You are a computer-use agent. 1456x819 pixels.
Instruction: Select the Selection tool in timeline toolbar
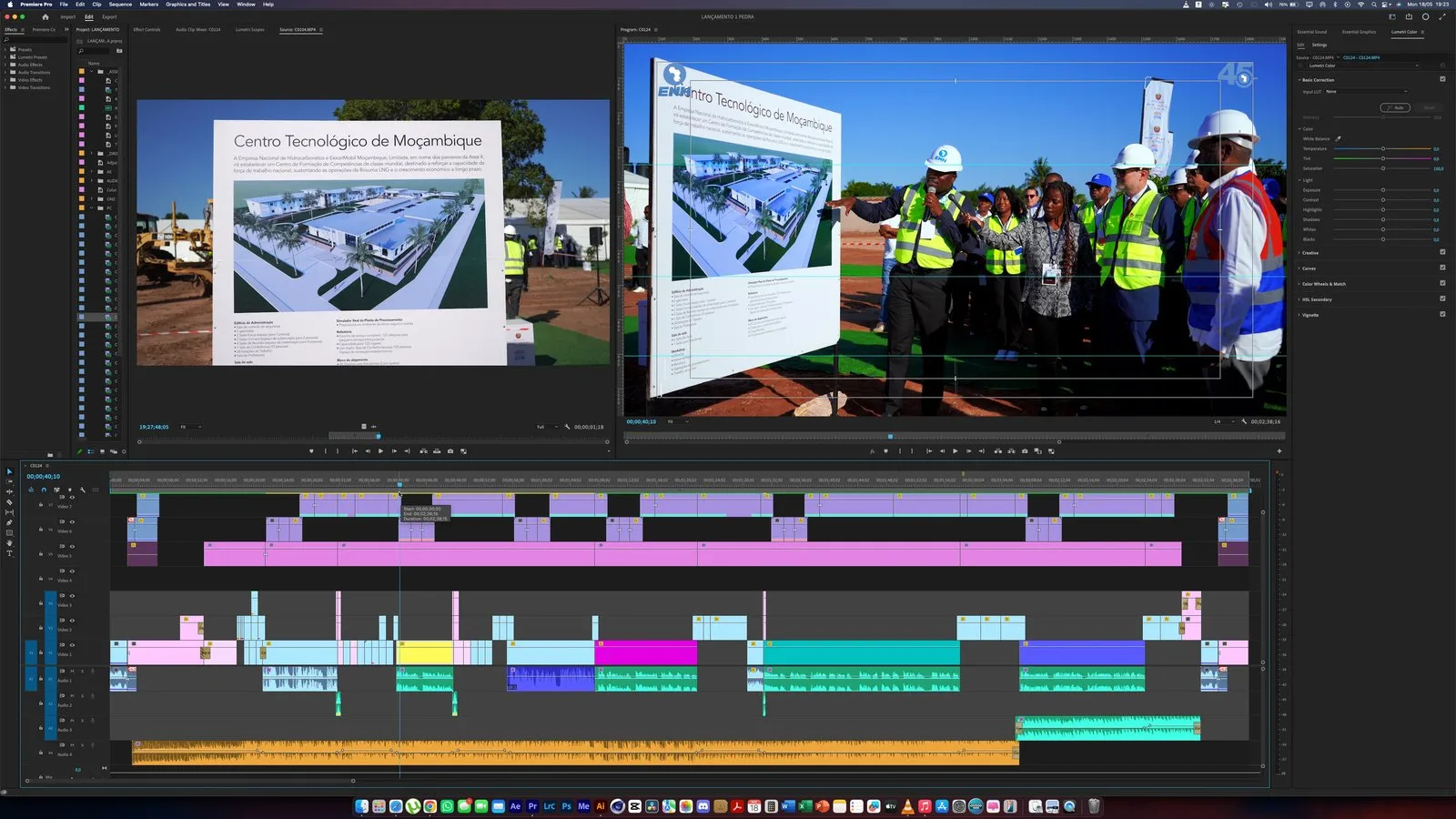(10, 471)
